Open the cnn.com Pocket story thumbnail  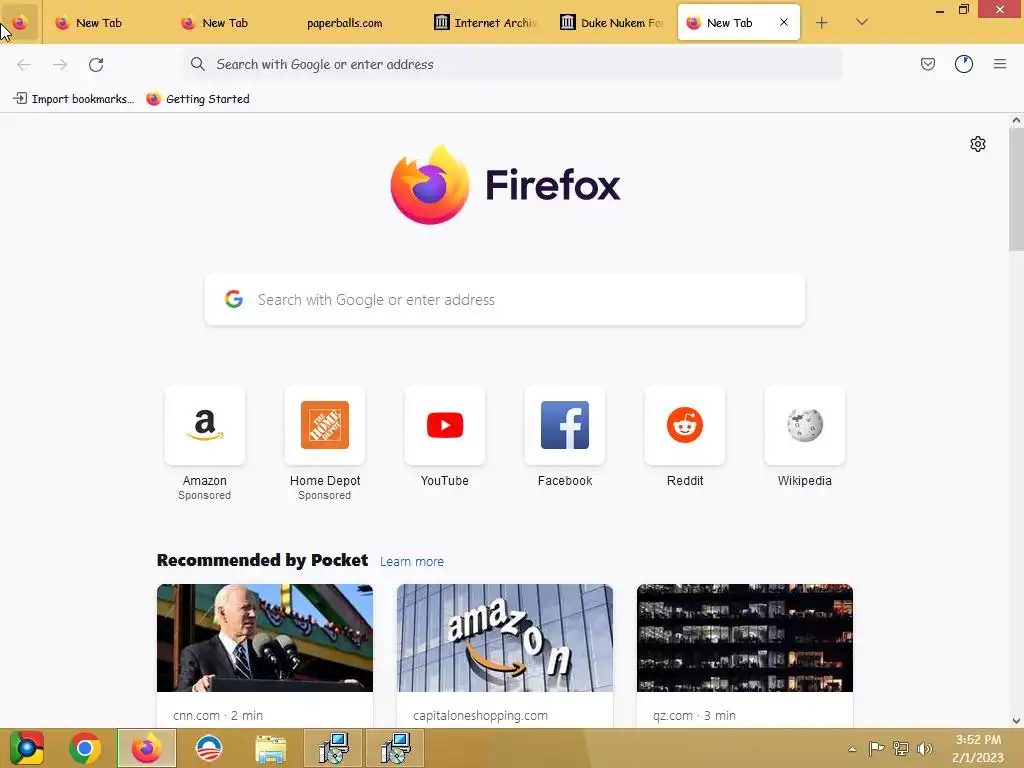click(x=264, y=638)
